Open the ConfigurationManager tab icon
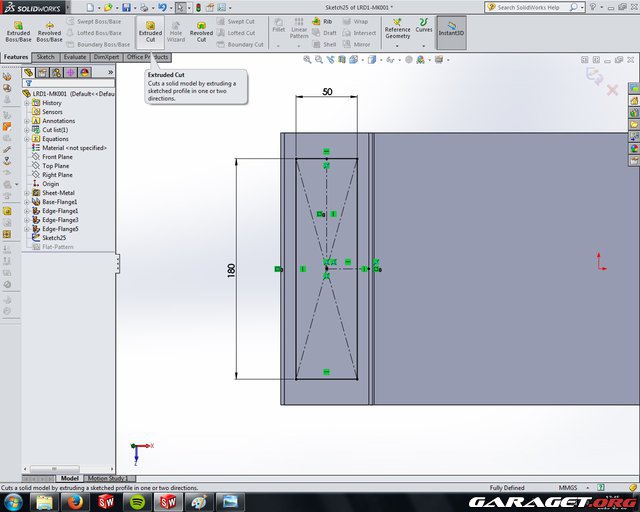Image resolution: width=640 pixels, height=512 pixels. [x=56, y=72]
